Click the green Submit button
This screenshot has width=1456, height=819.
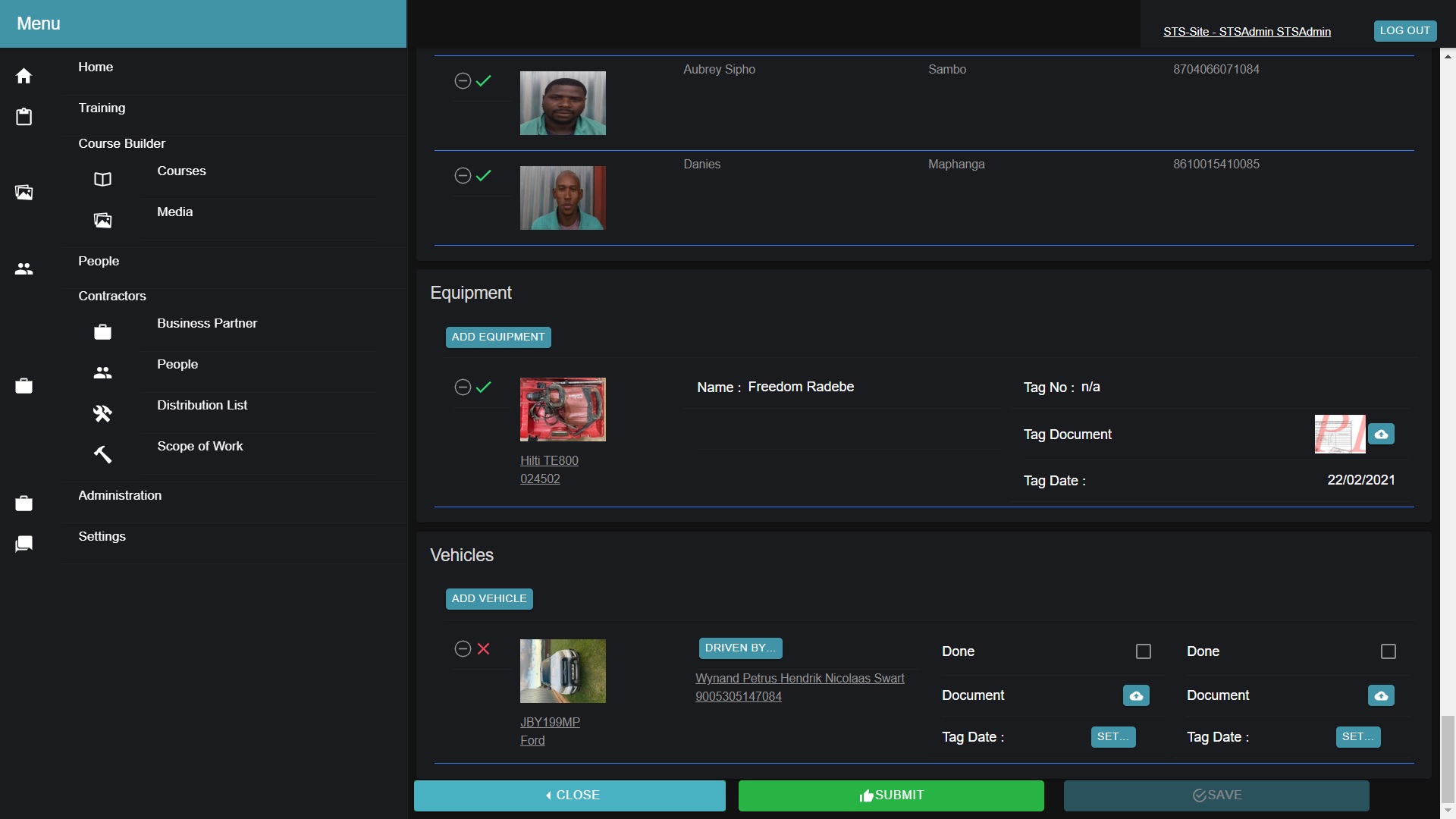coord(890,795)
